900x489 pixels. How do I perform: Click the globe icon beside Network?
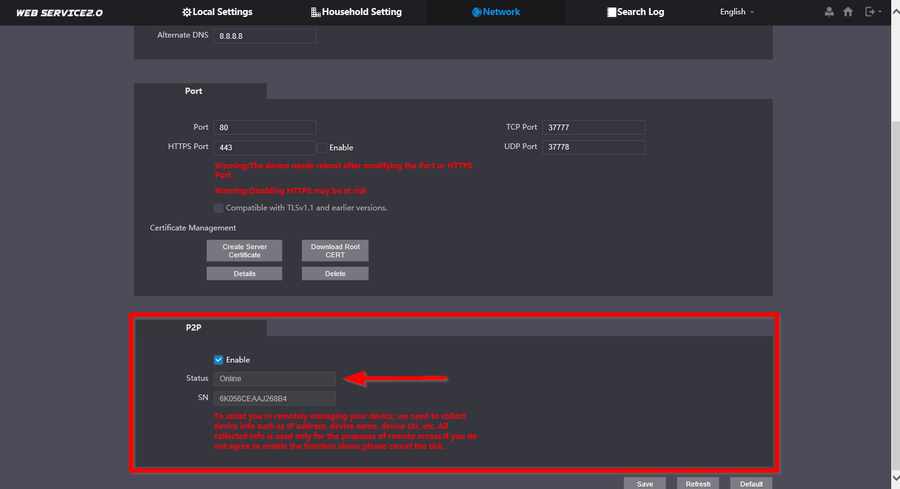[476, 12]
